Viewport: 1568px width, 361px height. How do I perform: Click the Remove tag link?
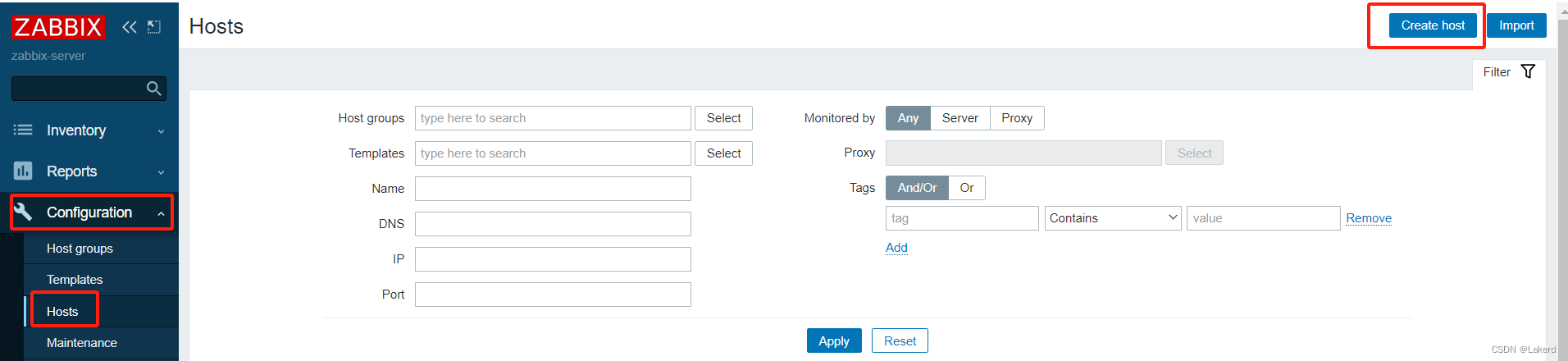[x=1369, y=218]
